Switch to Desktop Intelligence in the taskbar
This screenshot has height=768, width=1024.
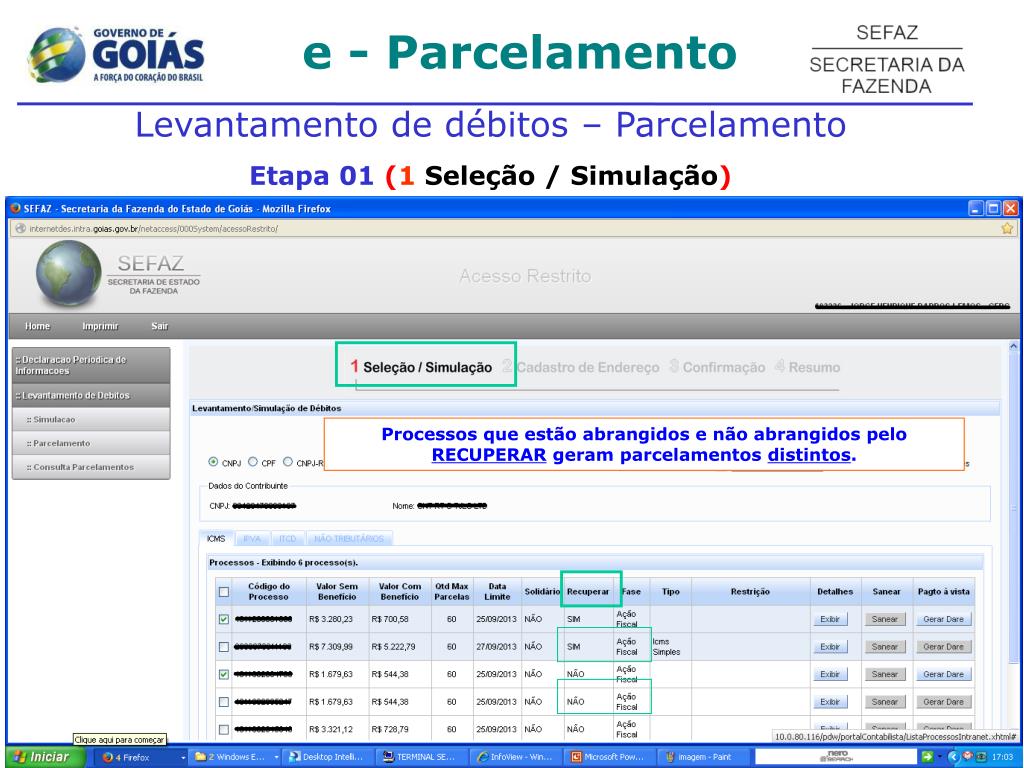pyautogui.click(x=327, y=757)
